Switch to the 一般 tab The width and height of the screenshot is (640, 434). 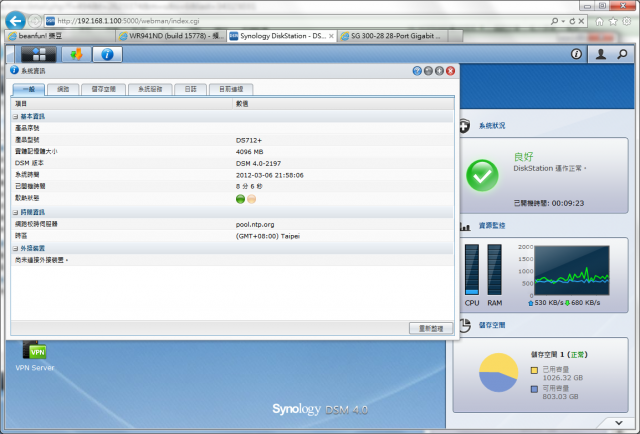(29, 89)
